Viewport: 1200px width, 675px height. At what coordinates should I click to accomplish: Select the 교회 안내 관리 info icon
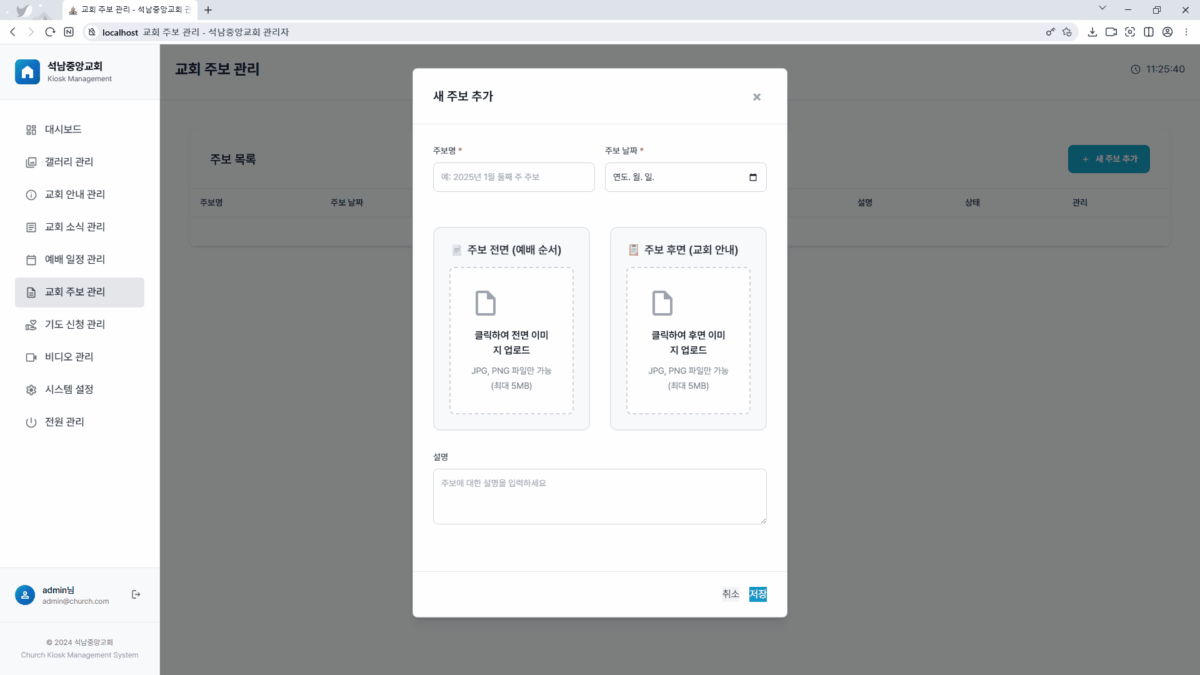tap(31, 195)
